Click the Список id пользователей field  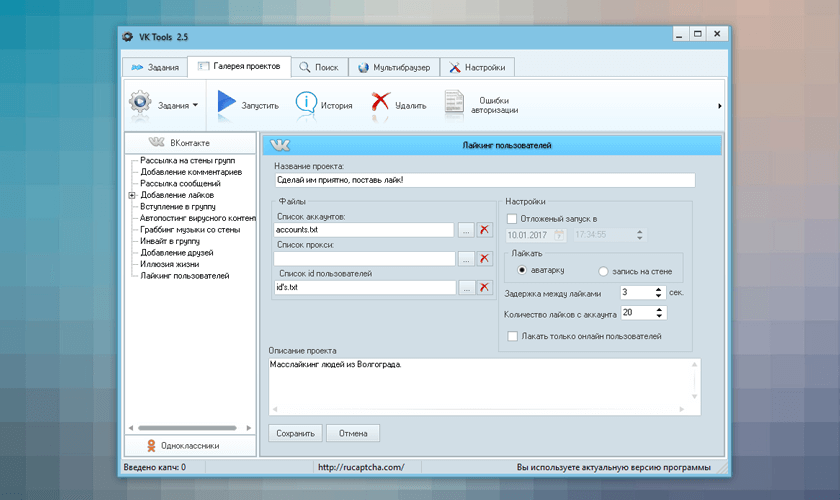(x=365, y=287)
